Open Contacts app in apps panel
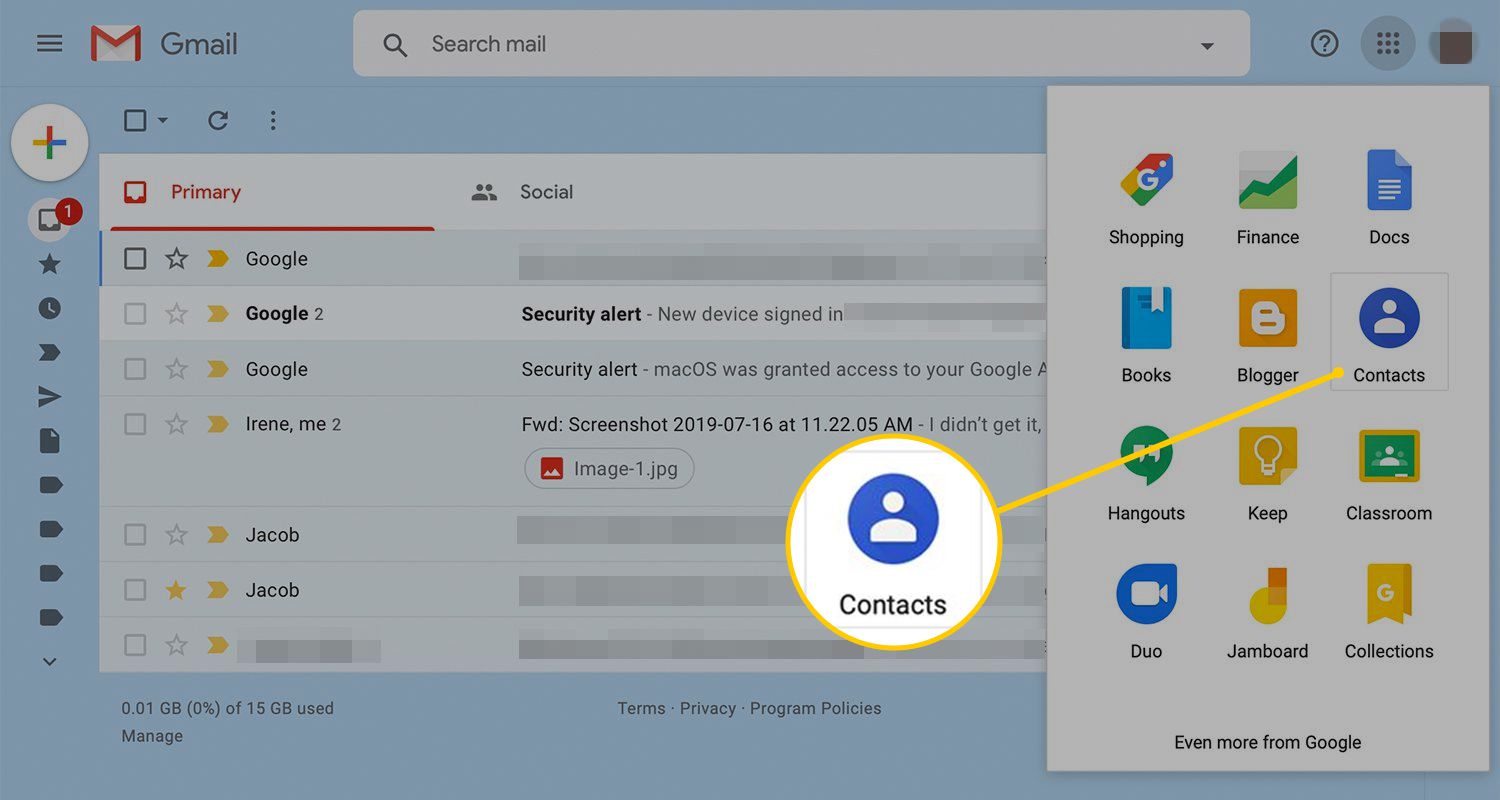The width and height of the screenshot is (1500, 800). [x=1389, y=331]
